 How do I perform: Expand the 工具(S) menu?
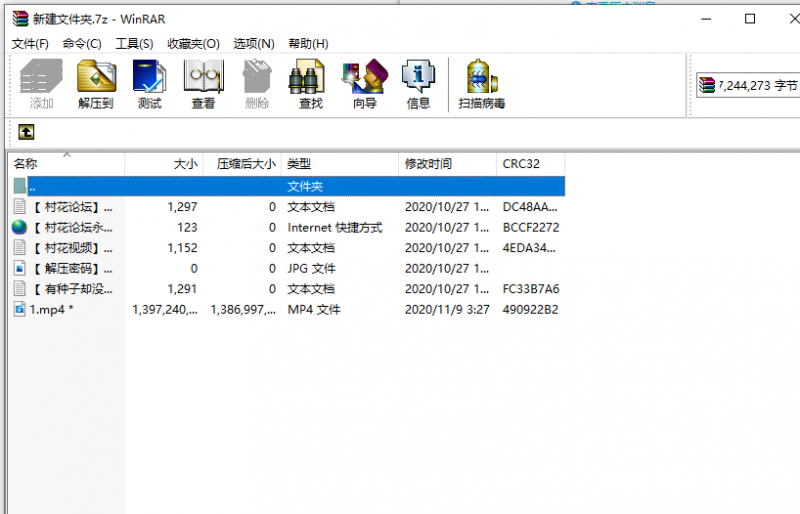134,43
